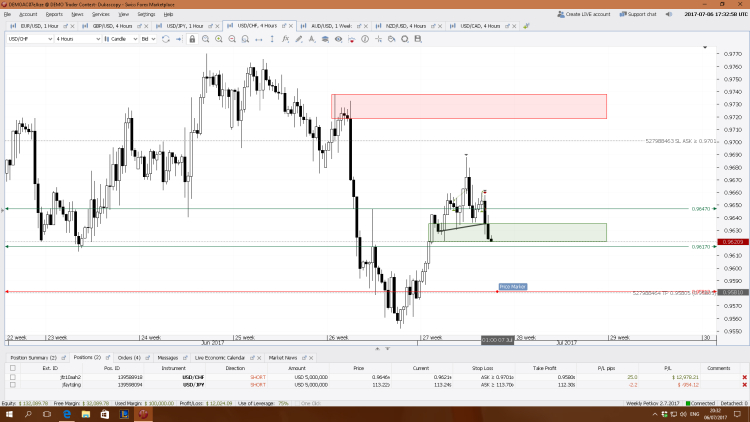Select the pencil drawing tool

tap(299, 39)
